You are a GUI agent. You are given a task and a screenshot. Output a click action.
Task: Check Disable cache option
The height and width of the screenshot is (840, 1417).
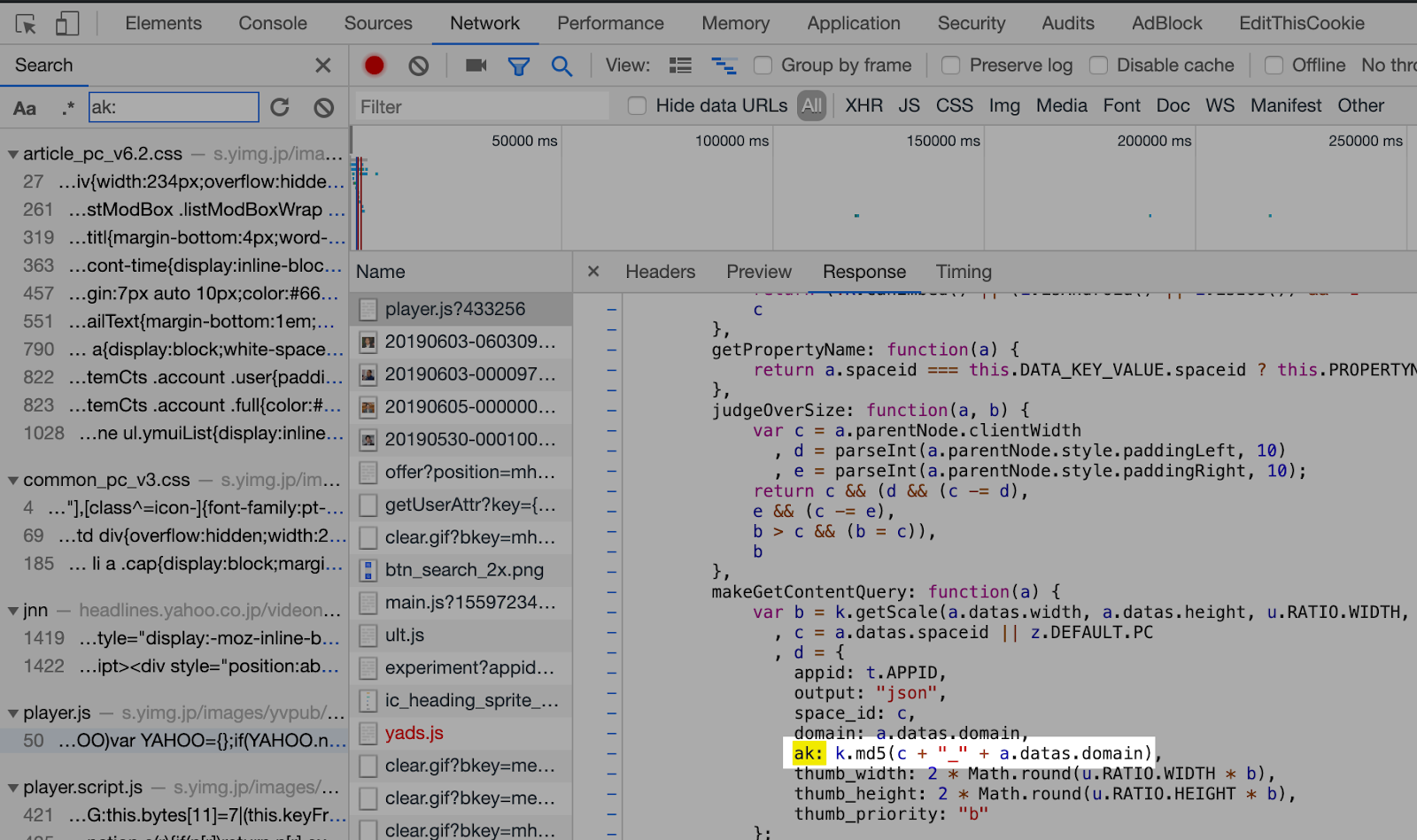click(1098, 65)
